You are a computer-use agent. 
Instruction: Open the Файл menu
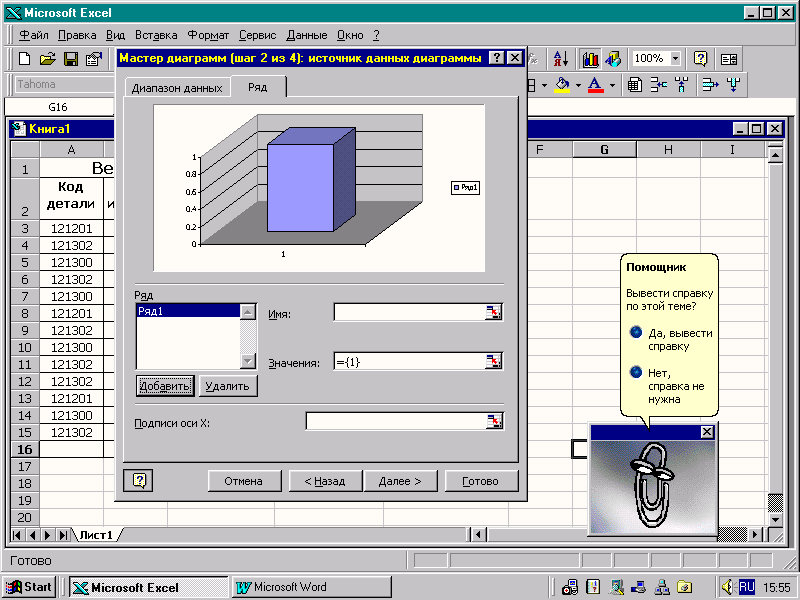pyautogui.click(x=34, y=35)
